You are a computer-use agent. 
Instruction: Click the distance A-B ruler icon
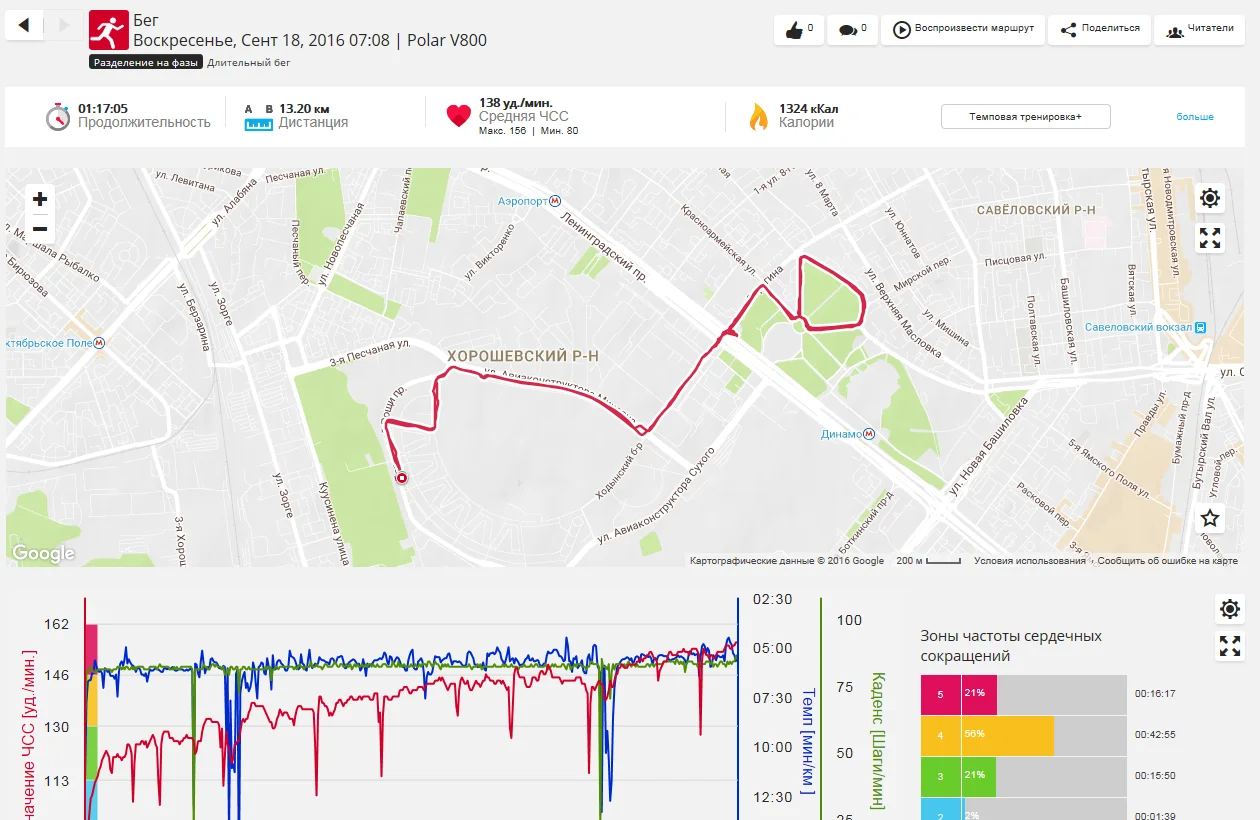click(259, 116)
